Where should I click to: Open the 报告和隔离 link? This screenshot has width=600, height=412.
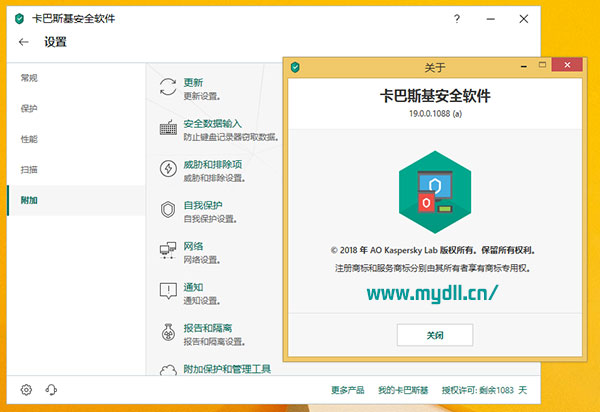208,328
